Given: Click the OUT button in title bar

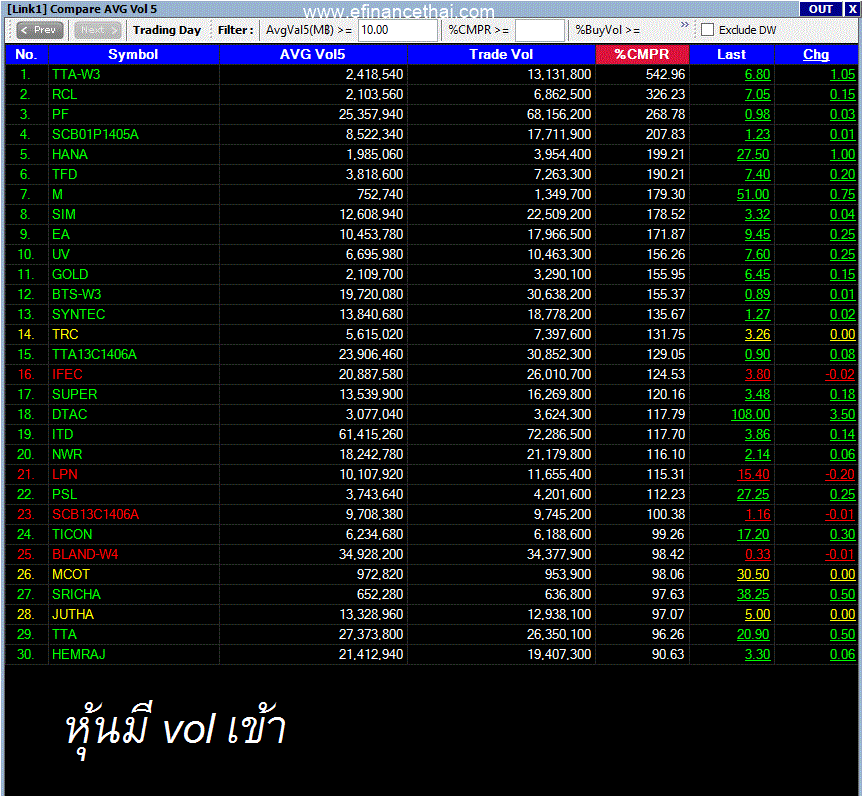Looking at the screenshot, I should (x=820, y=9).
